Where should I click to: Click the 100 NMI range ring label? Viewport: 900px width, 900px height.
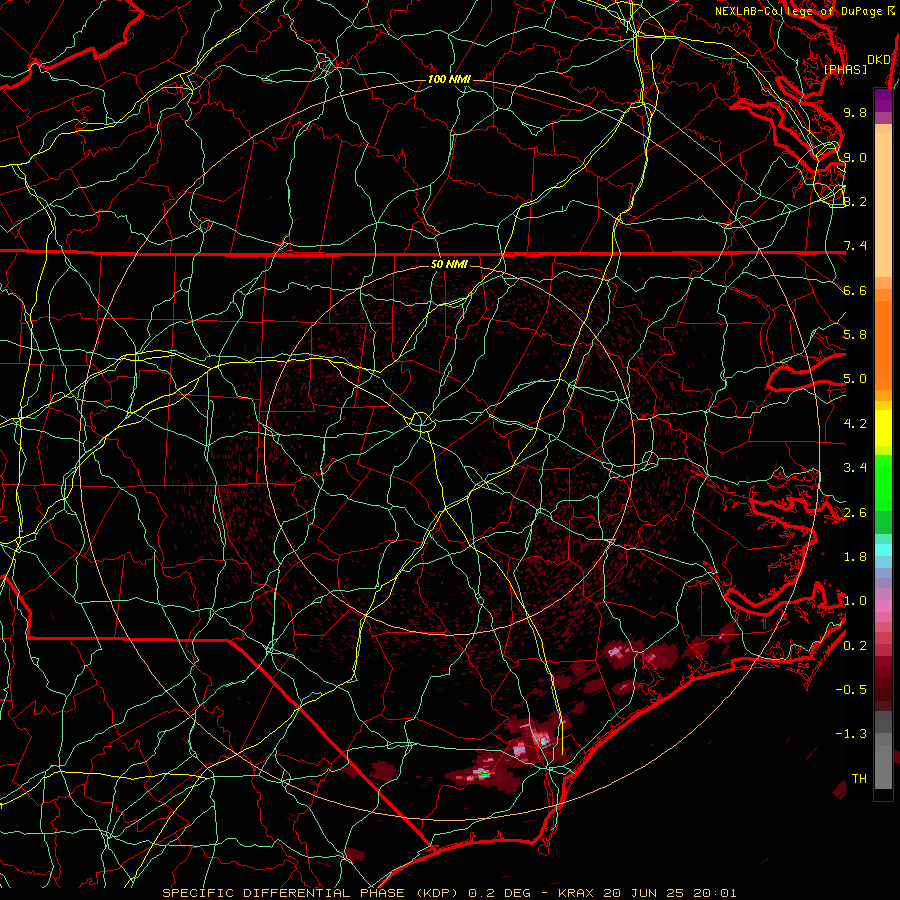(449, 79)
